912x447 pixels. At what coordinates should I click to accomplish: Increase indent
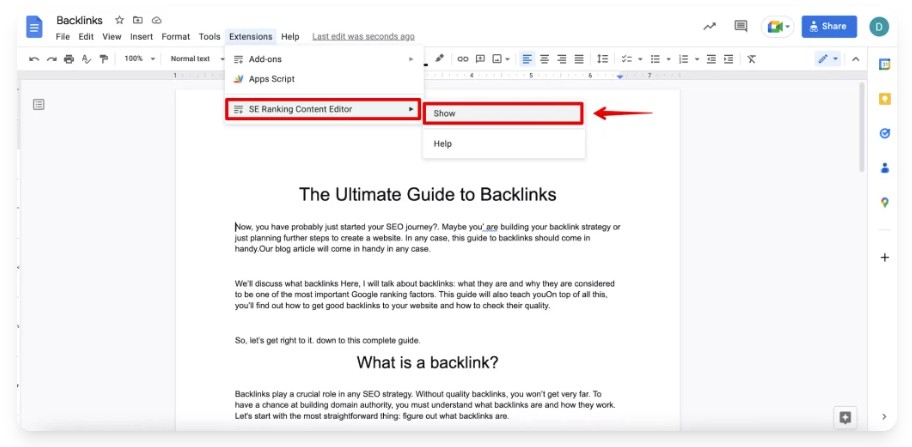tap(728, 59)
